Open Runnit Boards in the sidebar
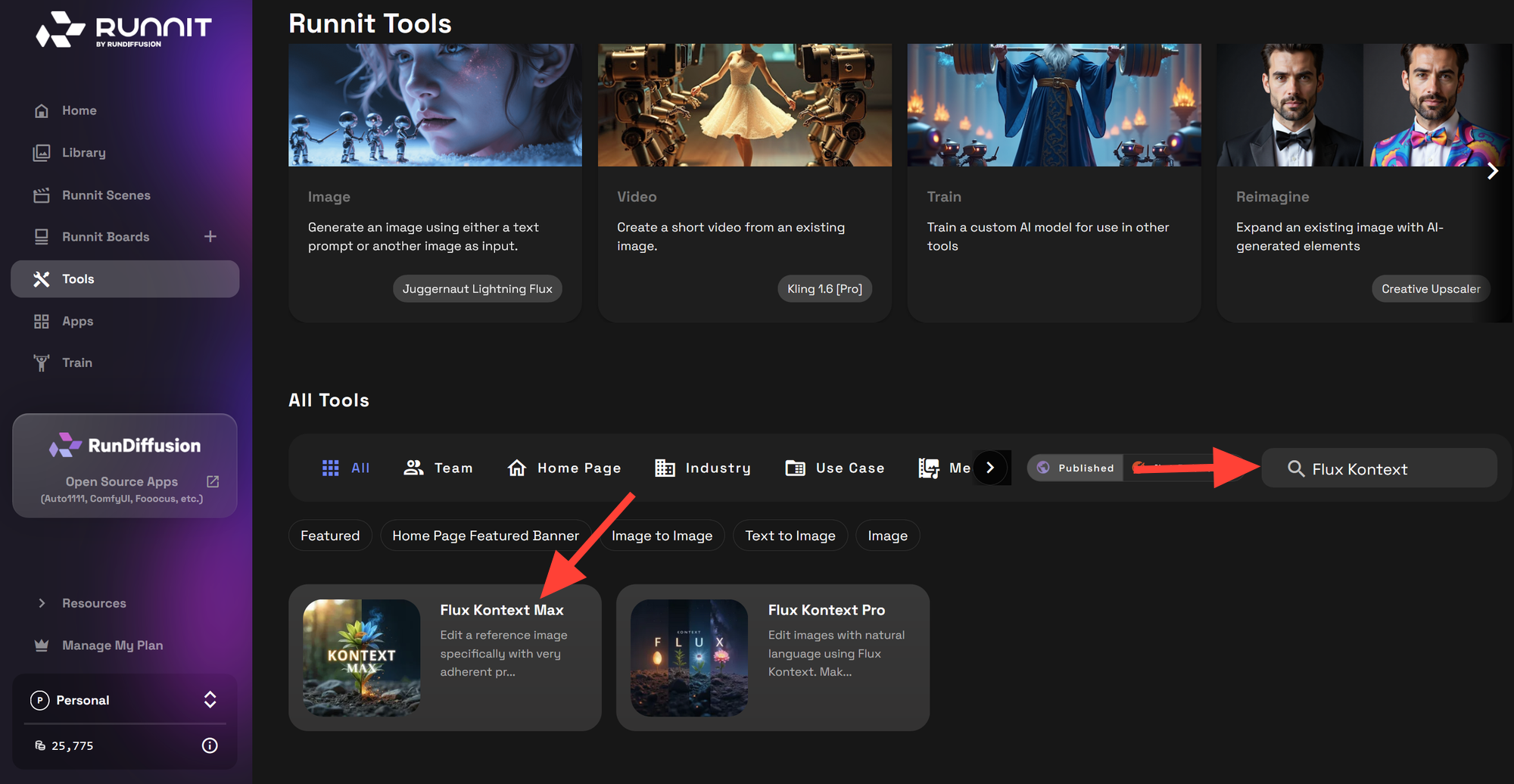1514x784 pixels. (x=106, y=237)
